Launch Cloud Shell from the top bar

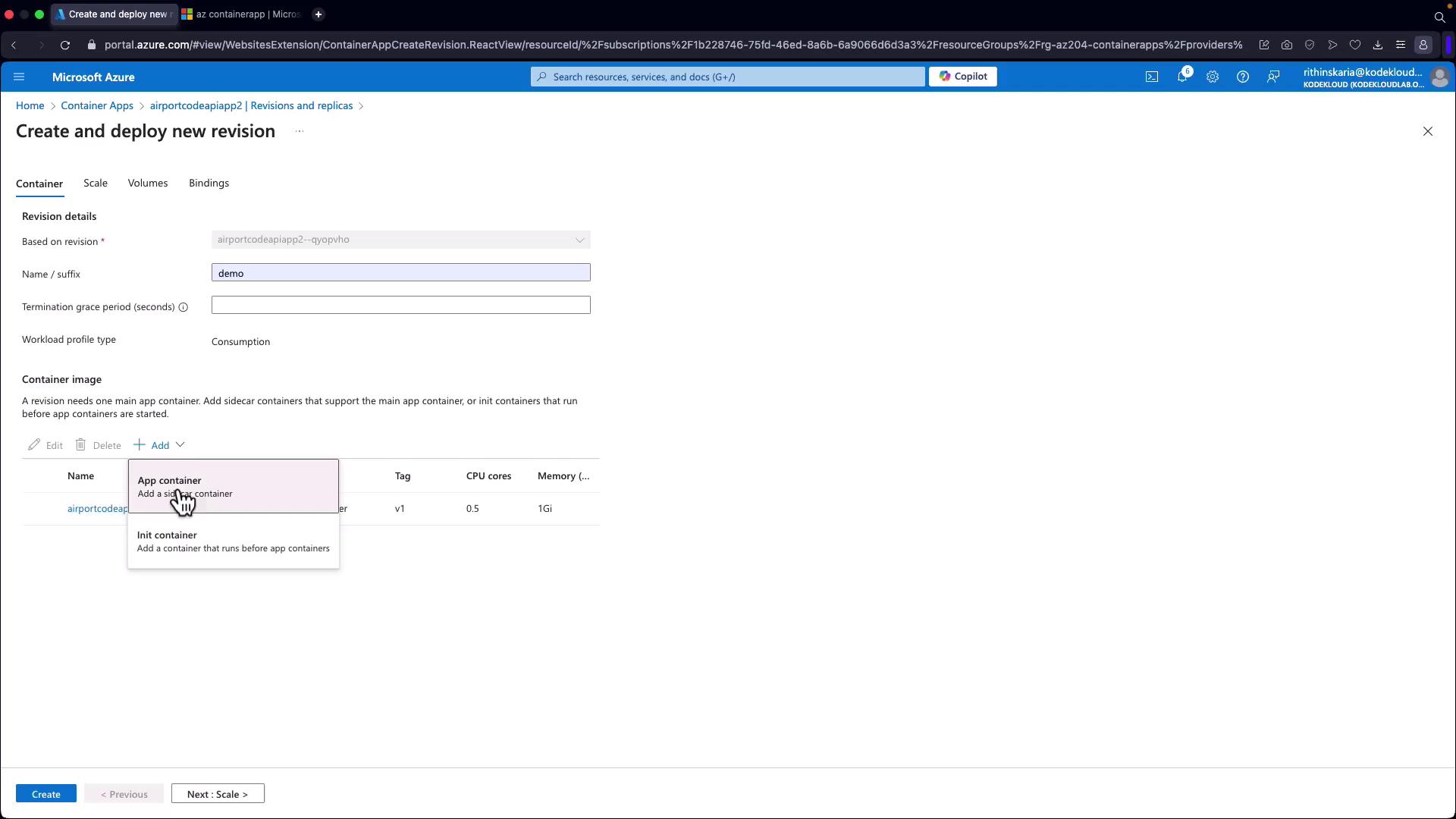point(1151,77)
